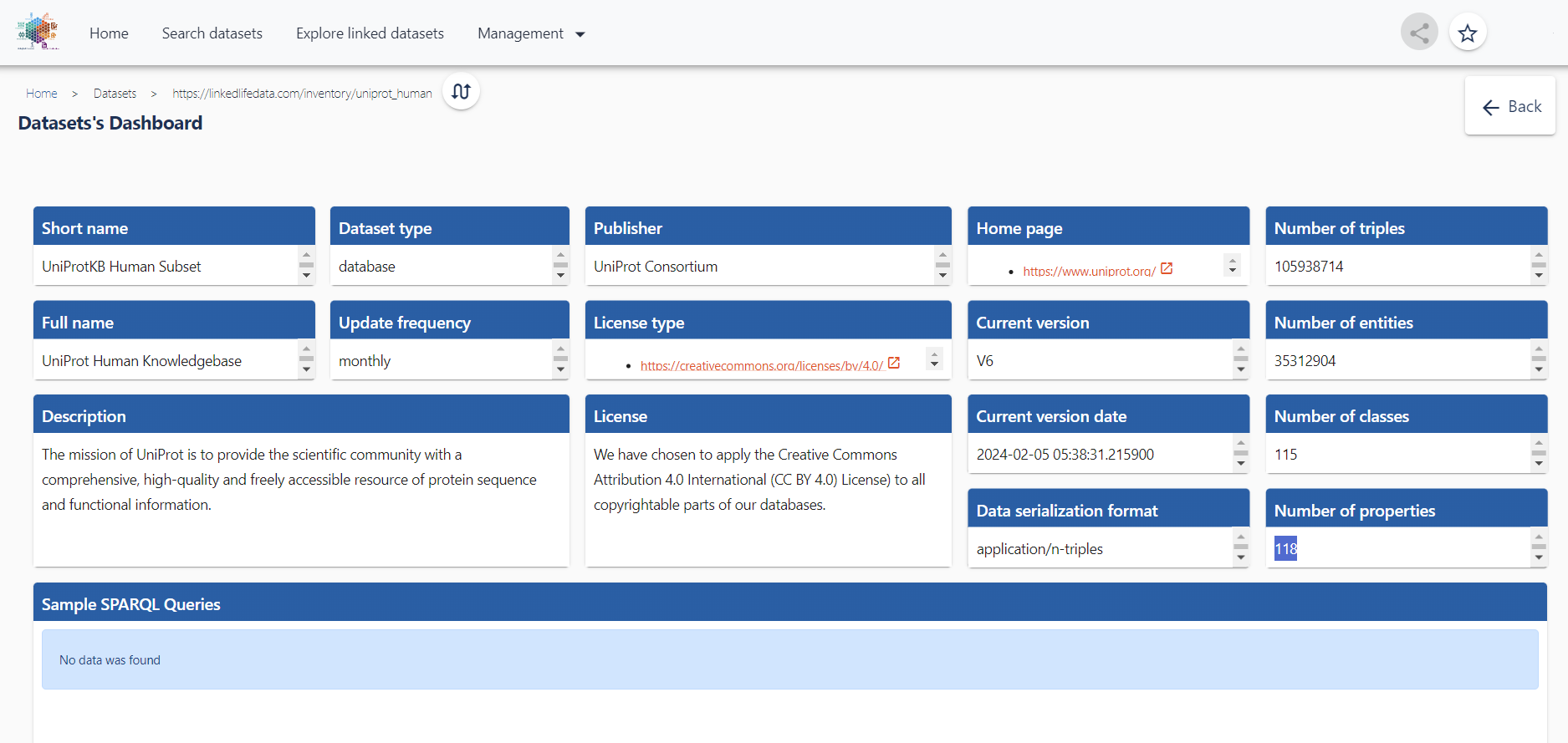Click the current version value V6
The height and width of the screenshot is (743, 1568).
click(x=985, y=361)
